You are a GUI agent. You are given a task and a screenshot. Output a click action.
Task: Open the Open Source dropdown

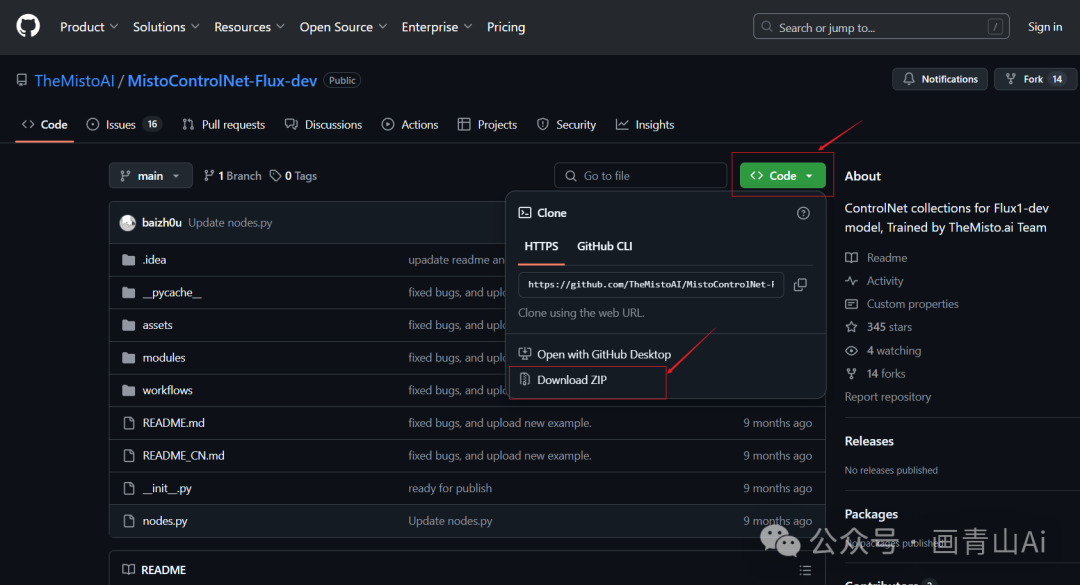click(x=343, y=27)
